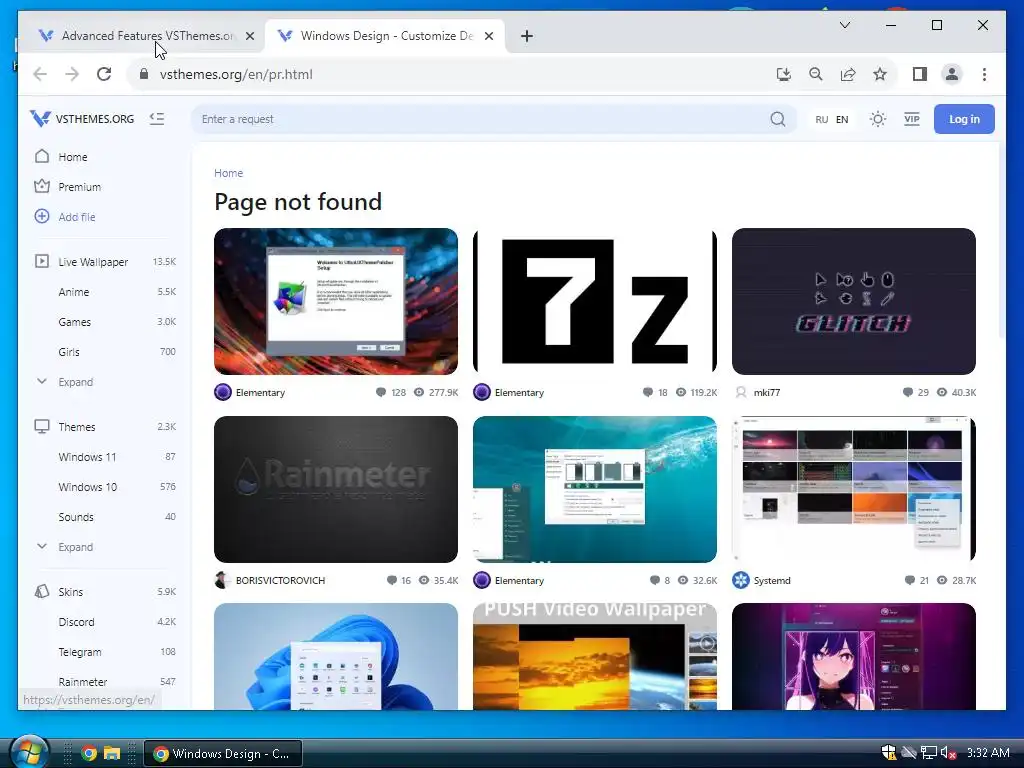The image size is (1024, 768).
Task: Click the Windows Start button
Action: [29, 753]
